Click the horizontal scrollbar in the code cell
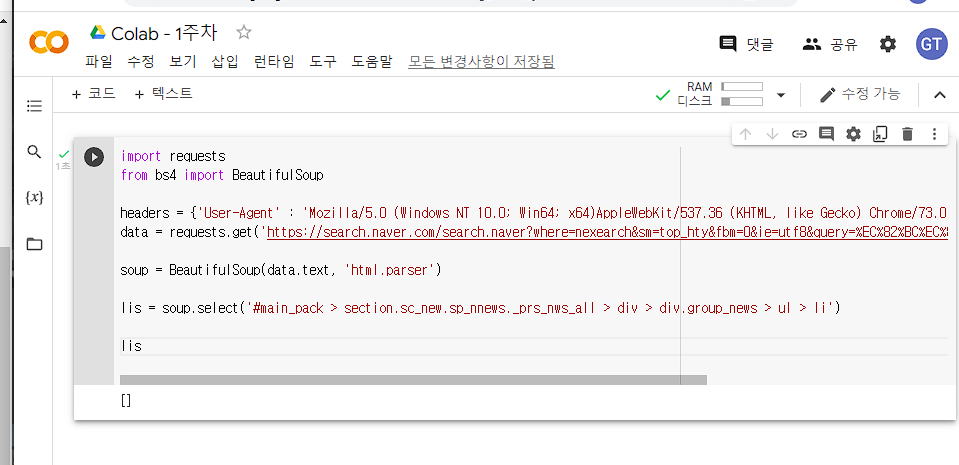Image resolution: width=959 pixels, height=465 pixels. (413, 380)
